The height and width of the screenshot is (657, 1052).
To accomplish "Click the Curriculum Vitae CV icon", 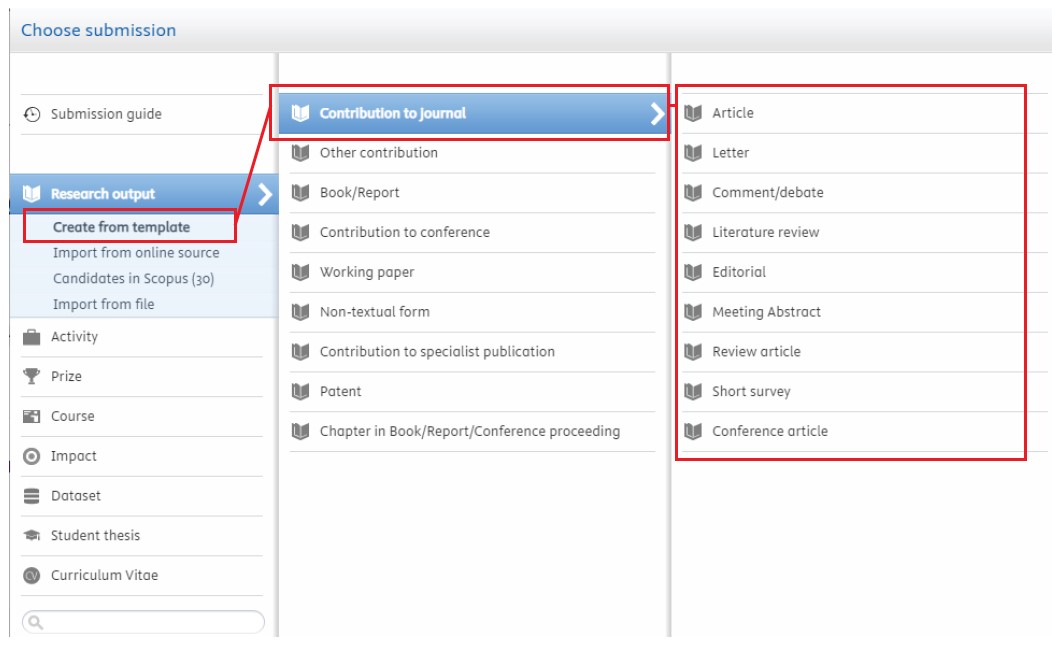I will (x=32, y=576).
